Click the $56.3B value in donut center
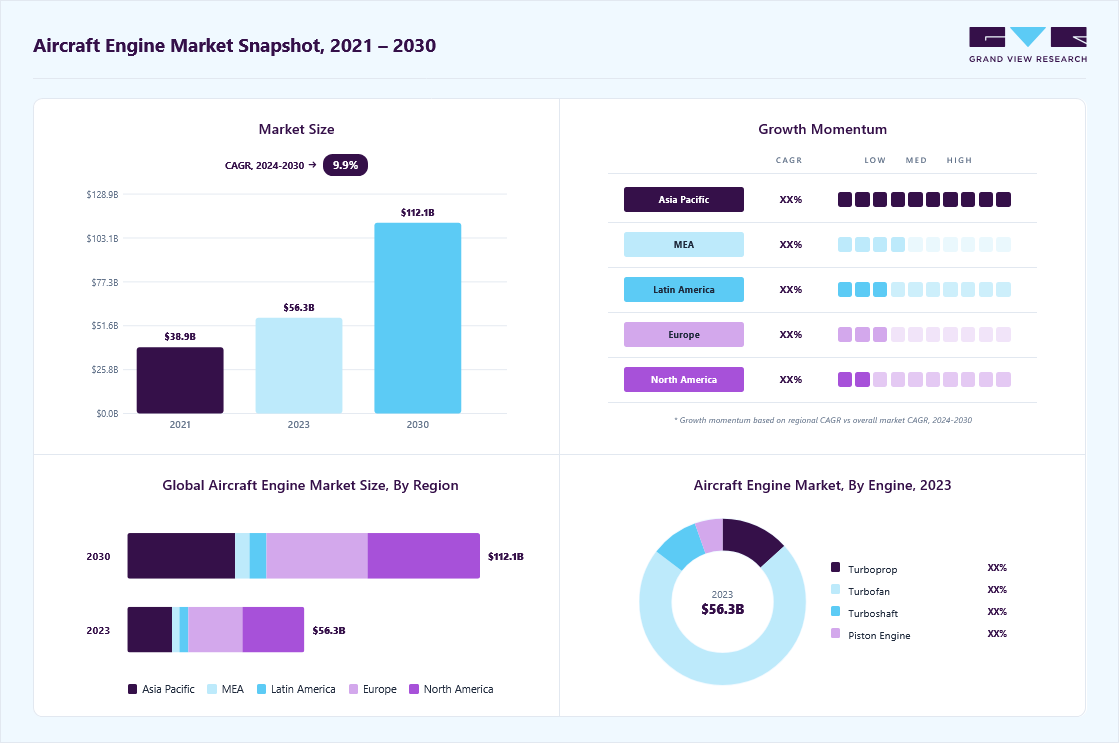This screenshot has width=1120, height=743. point(722,609)
